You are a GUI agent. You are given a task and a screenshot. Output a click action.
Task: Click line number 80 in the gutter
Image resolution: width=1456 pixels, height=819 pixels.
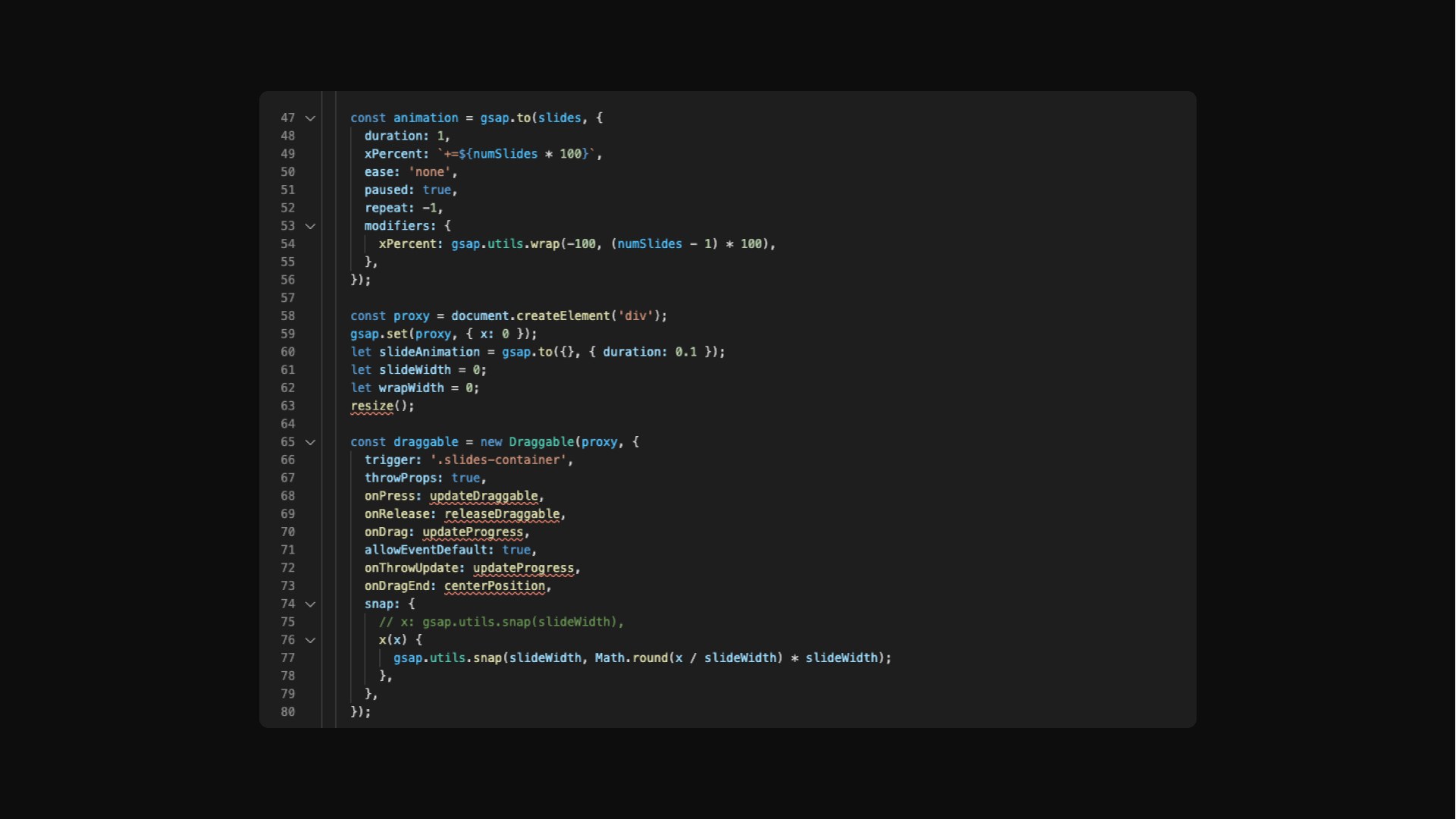tap(287, 712)
